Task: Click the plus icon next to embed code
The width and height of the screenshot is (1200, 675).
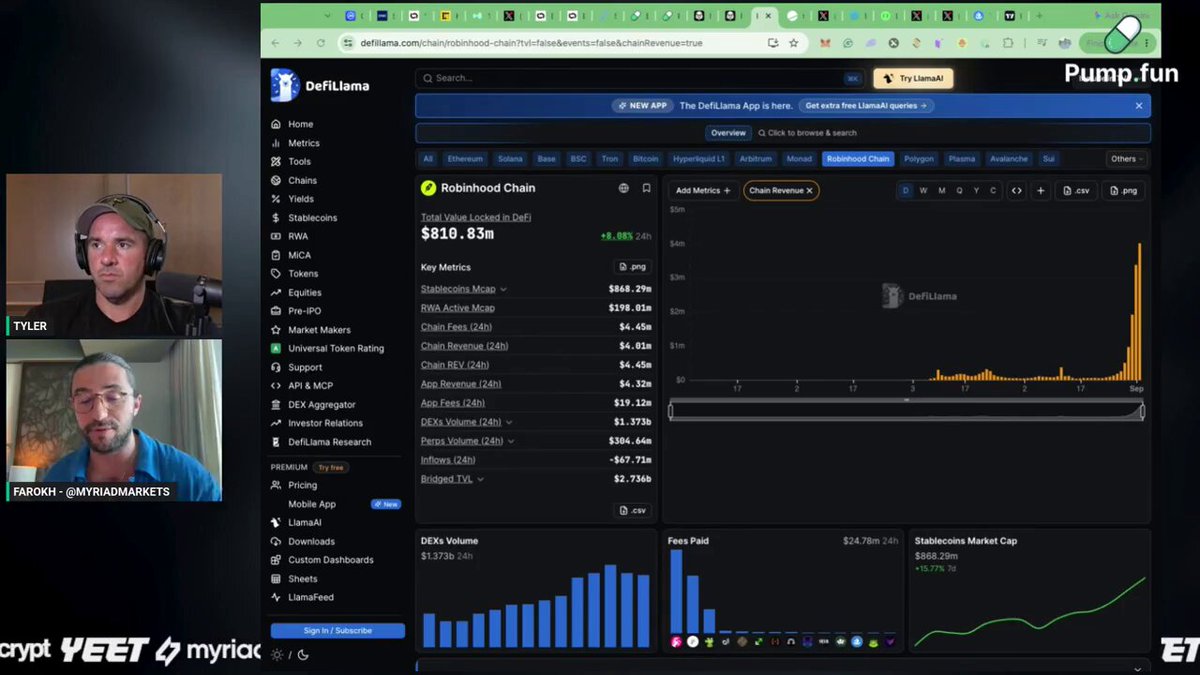Action: point(1041,190)
